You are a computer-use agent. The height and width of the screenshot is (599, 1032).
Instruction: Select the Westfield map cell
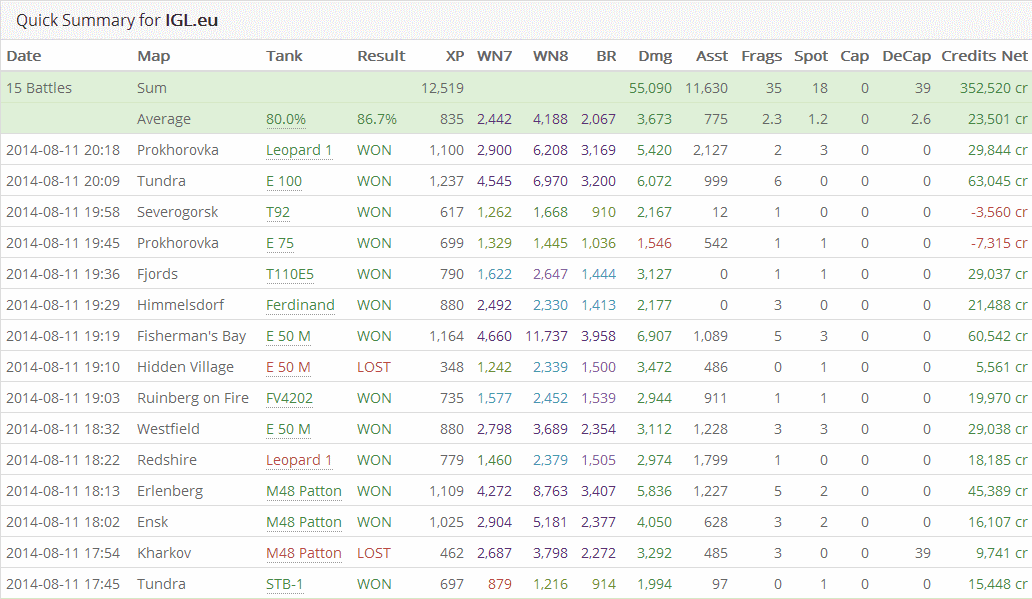point(168,429)
